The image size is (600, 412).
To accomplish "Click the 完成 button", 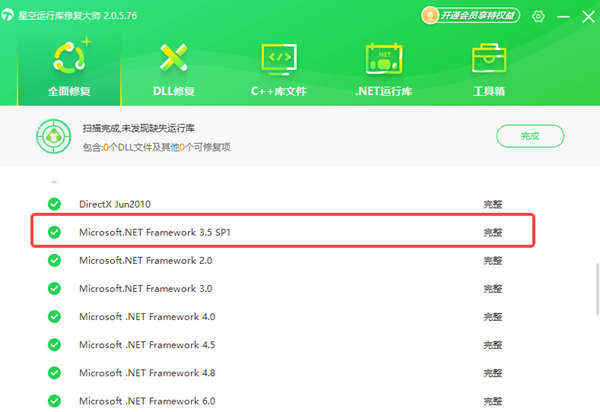I will [x=530, y=136].
